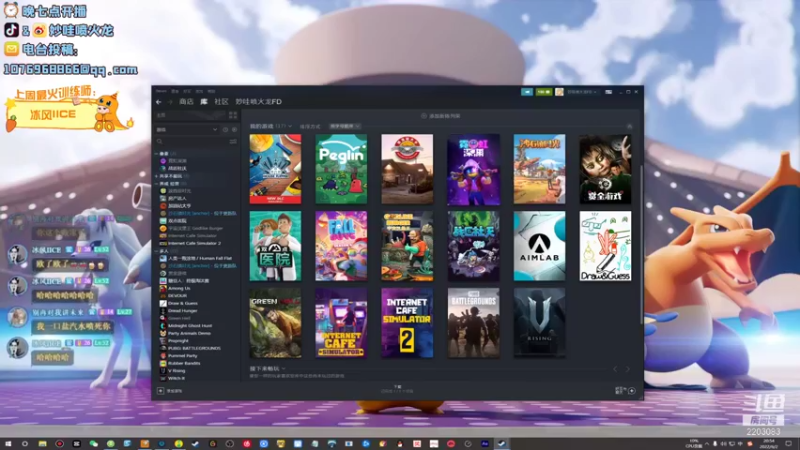Image resolution: width=800 pixels, height=450 pixels.
Task: Collapse the game shelf with up chevron
Action: (630, 126)
